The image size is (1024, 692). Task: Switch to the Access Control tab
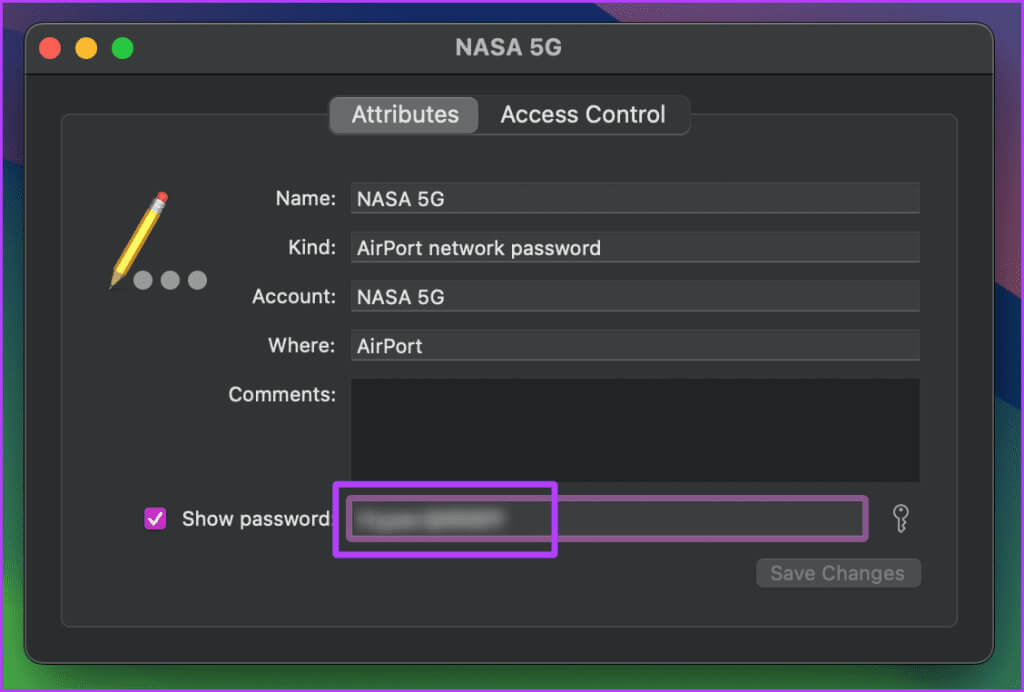pyautogui.click(x=583, y=115)
